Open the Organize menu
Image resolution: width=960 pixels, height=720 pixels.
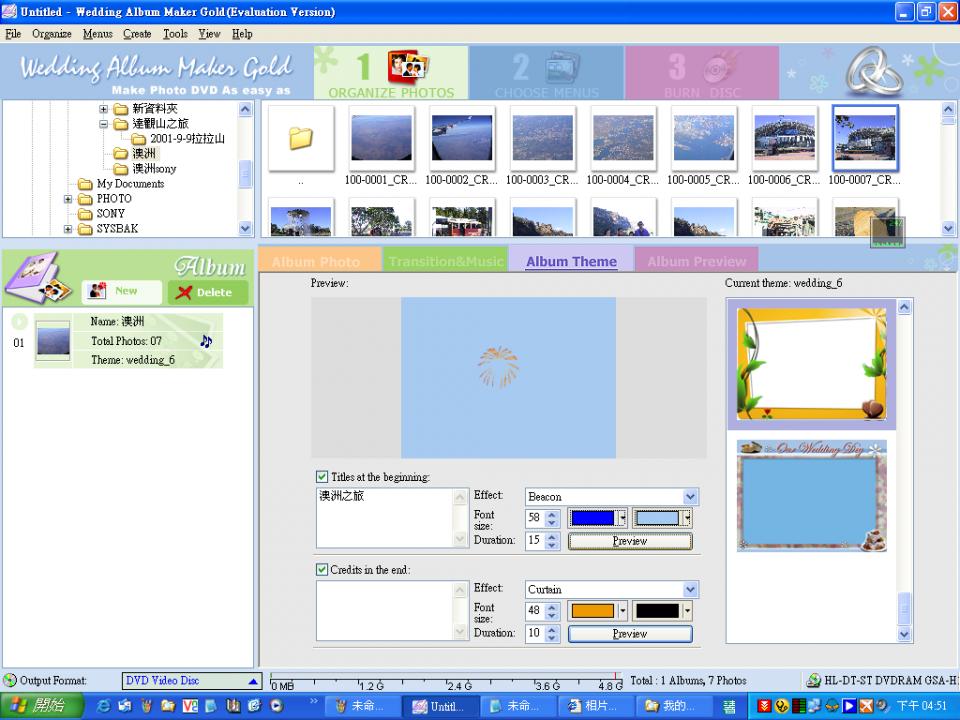point(51,34)
